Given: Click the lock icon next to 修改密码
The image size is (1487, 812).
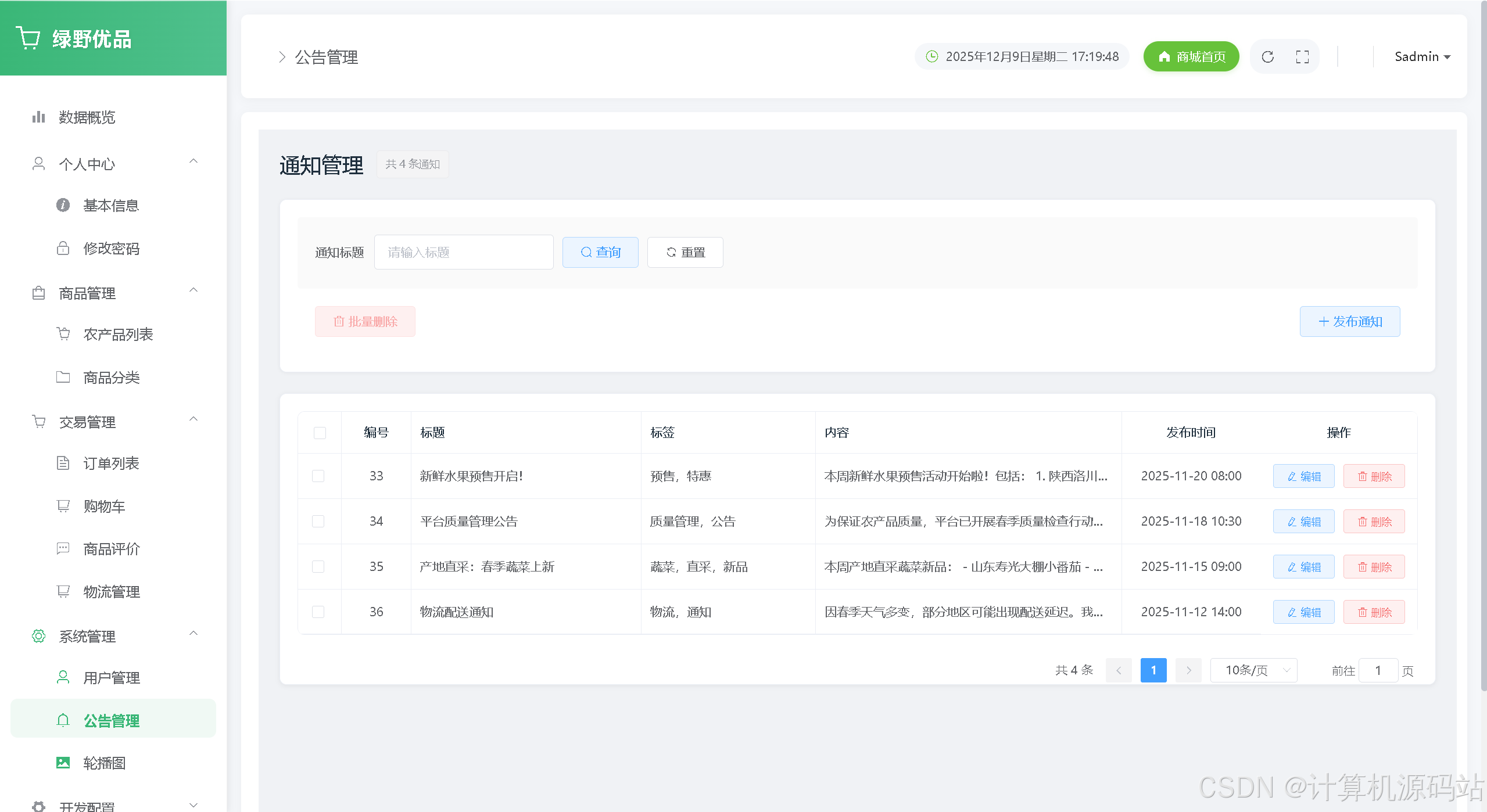Looking at the screenshot, I should pos(63,249).
